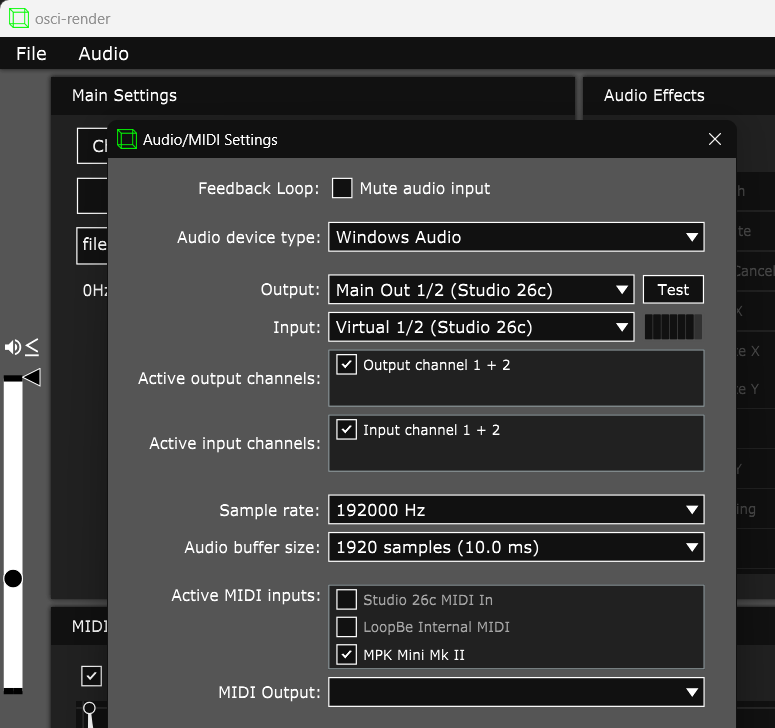Open the Audio menu
Image resolution: width=775 pixels, height=728 pixels.
point(103,54)
